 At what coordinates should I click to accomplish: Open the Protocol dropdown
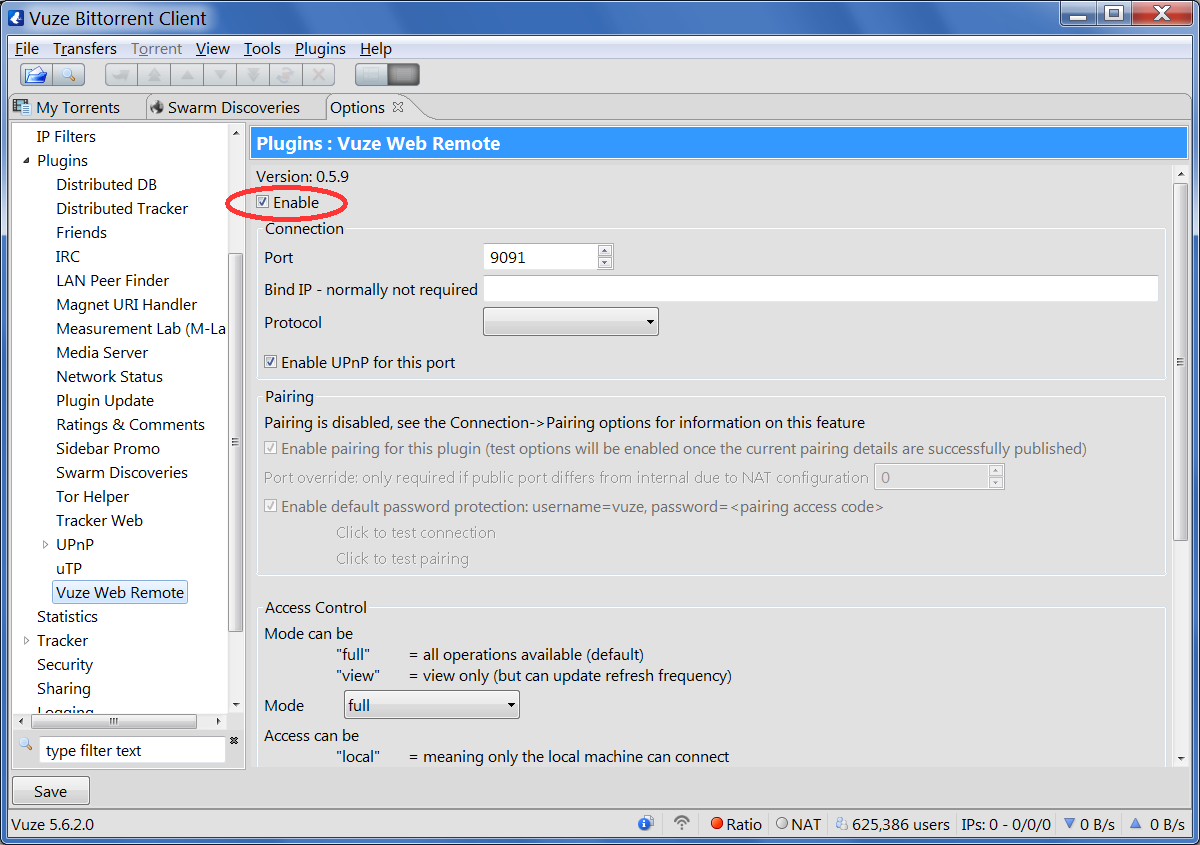[571, 322]
